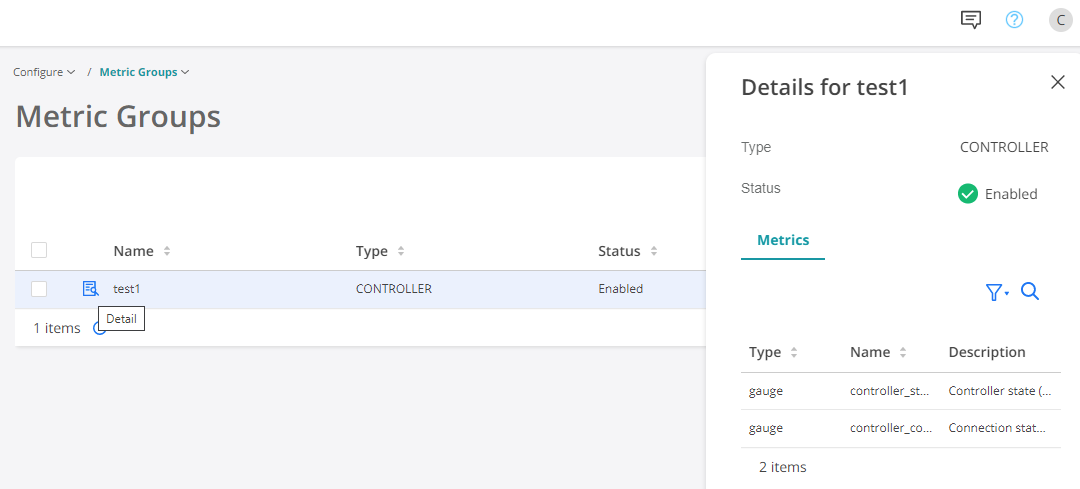Image resolution: width=1080 pixels, height=489 pixels.
Task: Click the Detail icon for test1
Action: [x=90, y=289]
